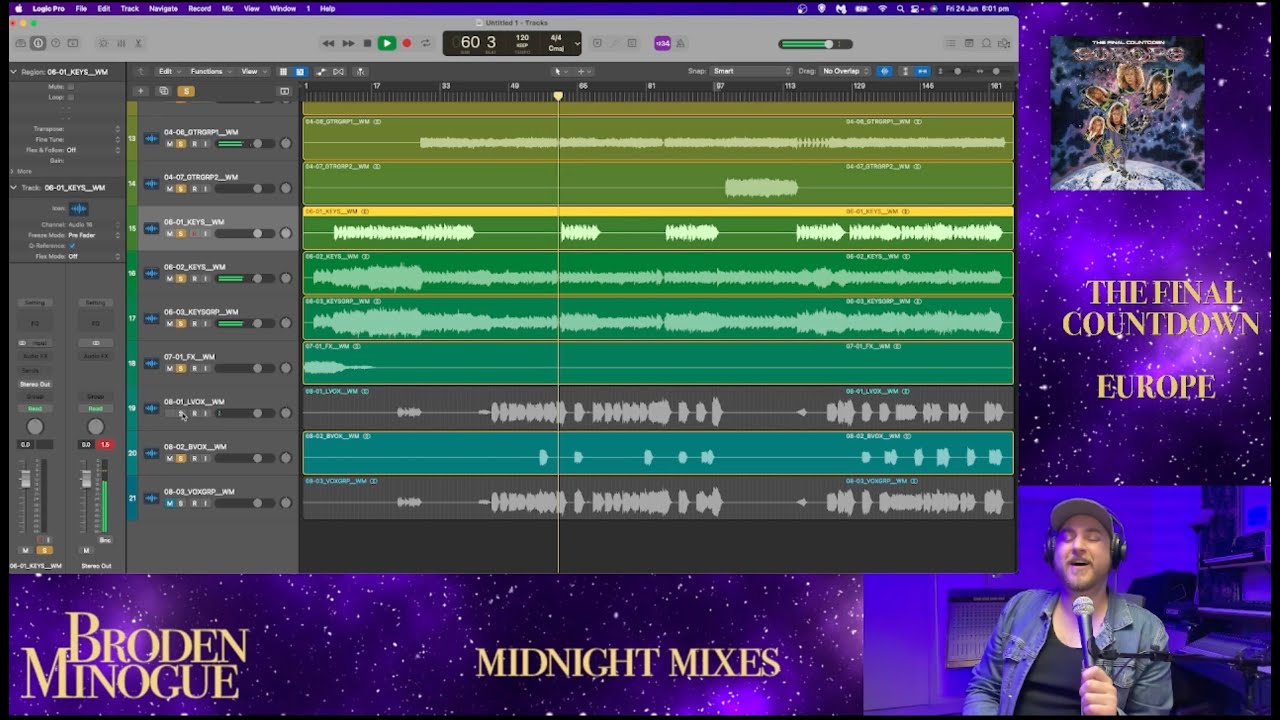Image resolution: width=1280 pixels, height=720 pixels.
Task: Toggle the metronome button
Action: 681,43
